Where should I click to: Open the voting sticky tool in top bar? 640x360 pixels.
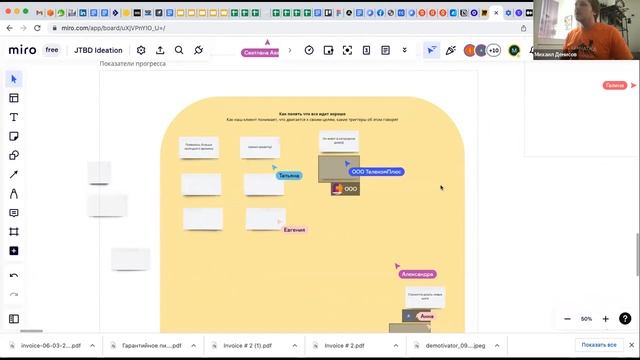coord(328,50)
